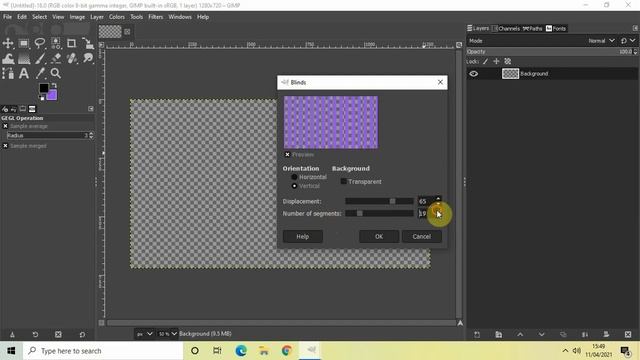Open the layer mode group switcher dropdown
Screen dimensions: 640x360
tap(628, 41)
